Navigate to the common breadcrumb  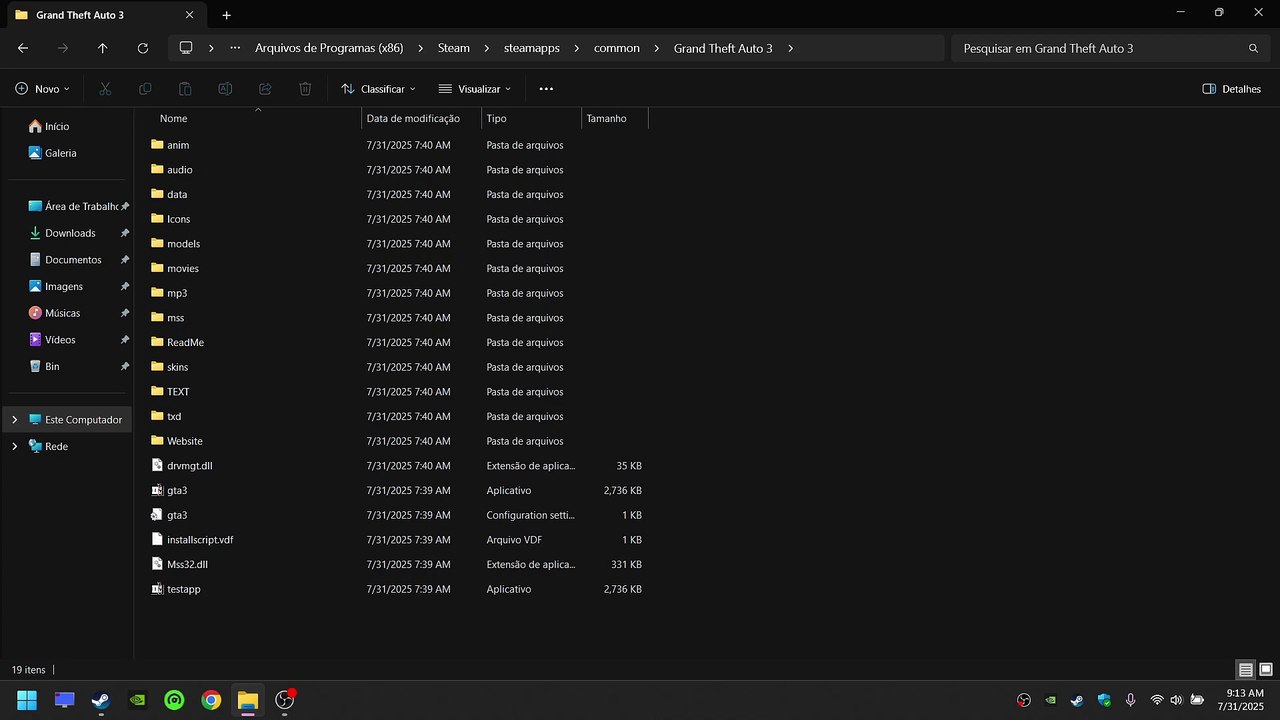pyautogui.click(x=617, y=48)
